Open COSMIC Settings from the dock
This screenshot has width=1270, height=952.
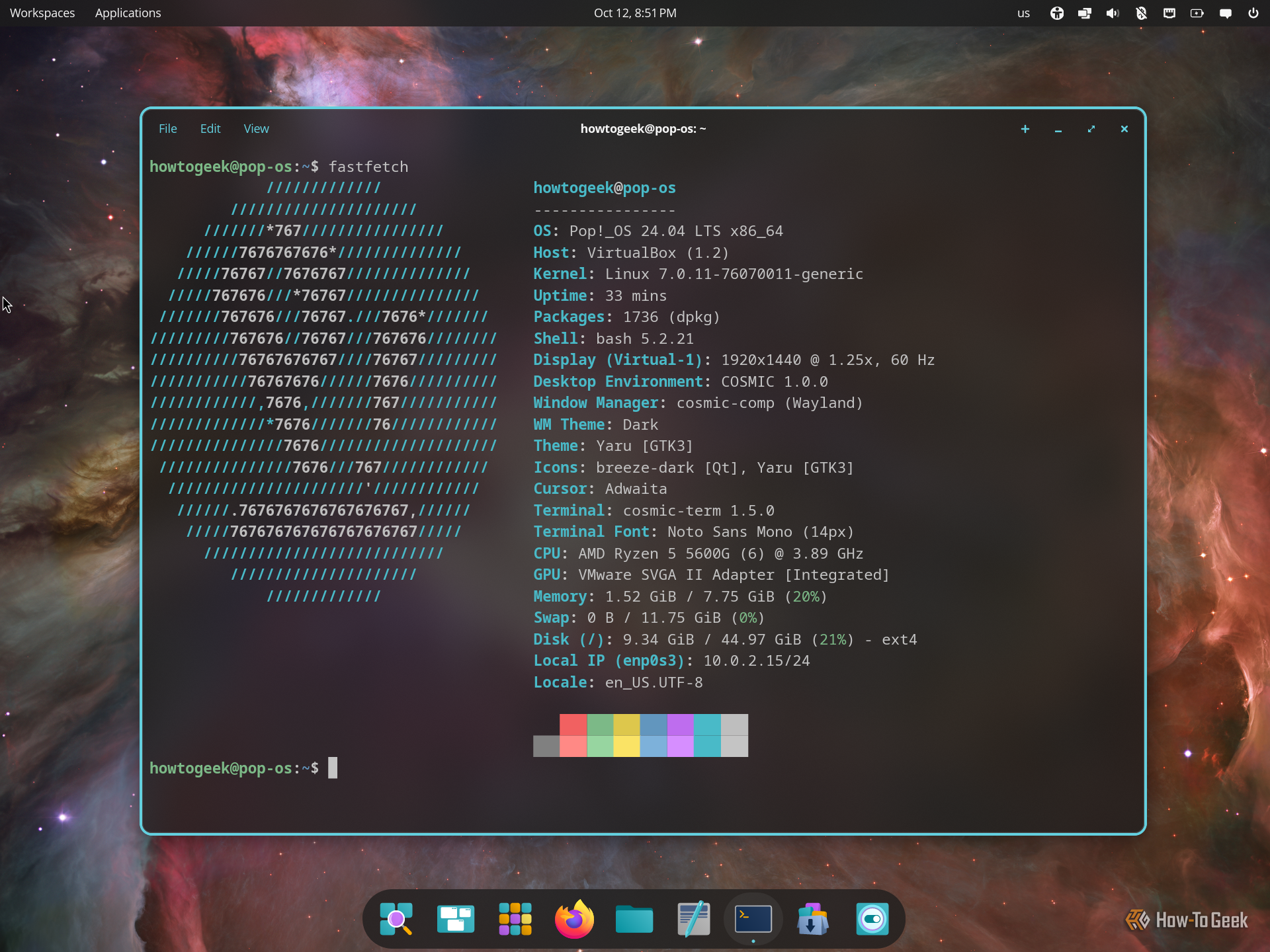(x=872, y=919)
